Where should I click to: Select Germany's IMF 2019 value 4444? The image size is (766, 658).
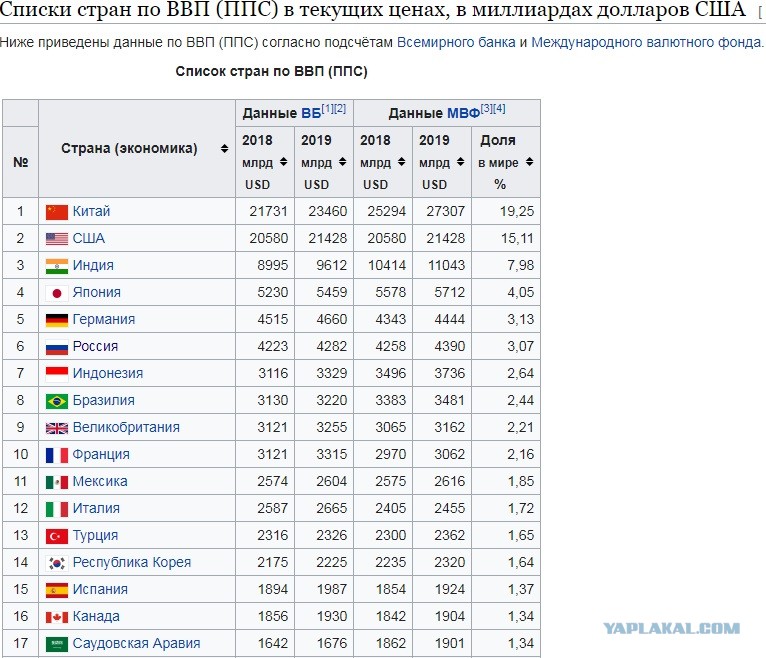(449, 319)
